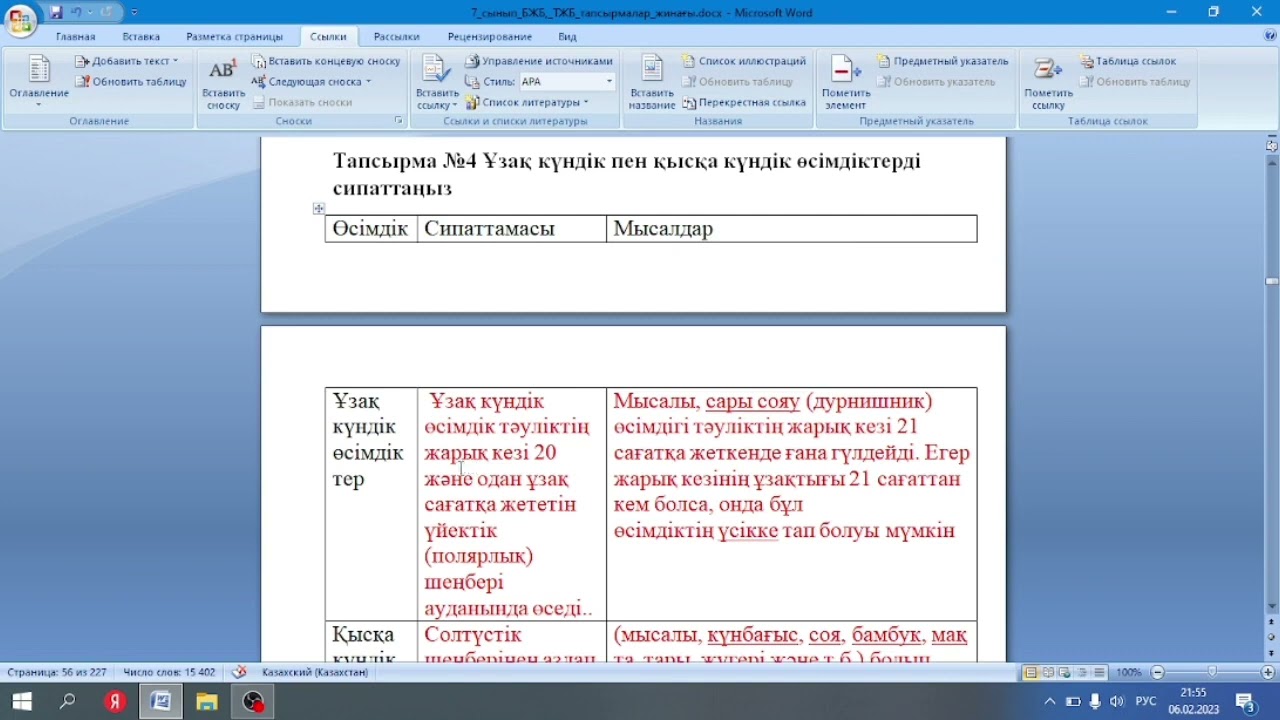1280x720 pixels.
Task: Insert Перекрестная ссылка
Action: coord(744,102)
